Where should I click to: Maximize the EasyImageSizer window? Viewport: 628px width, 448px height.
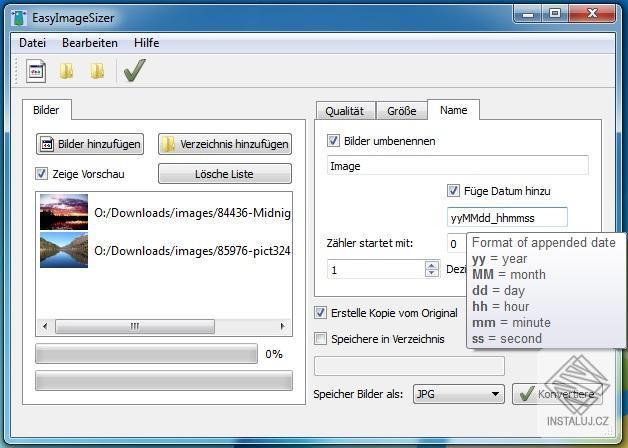point(555,14)
